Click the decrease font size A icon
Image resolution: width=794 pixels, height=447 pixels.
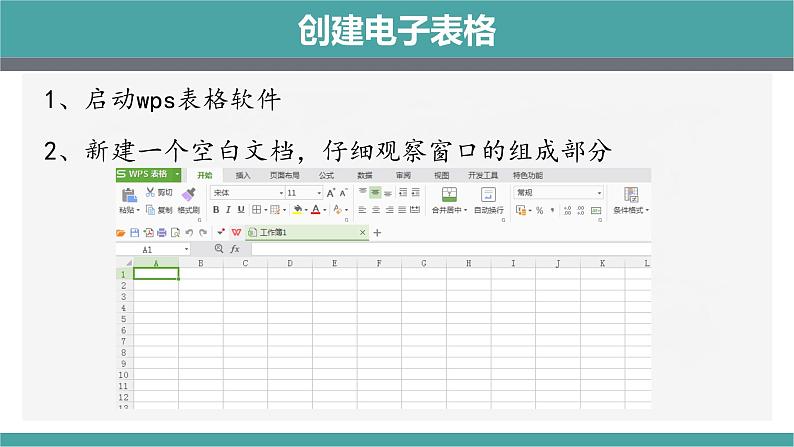343,193
